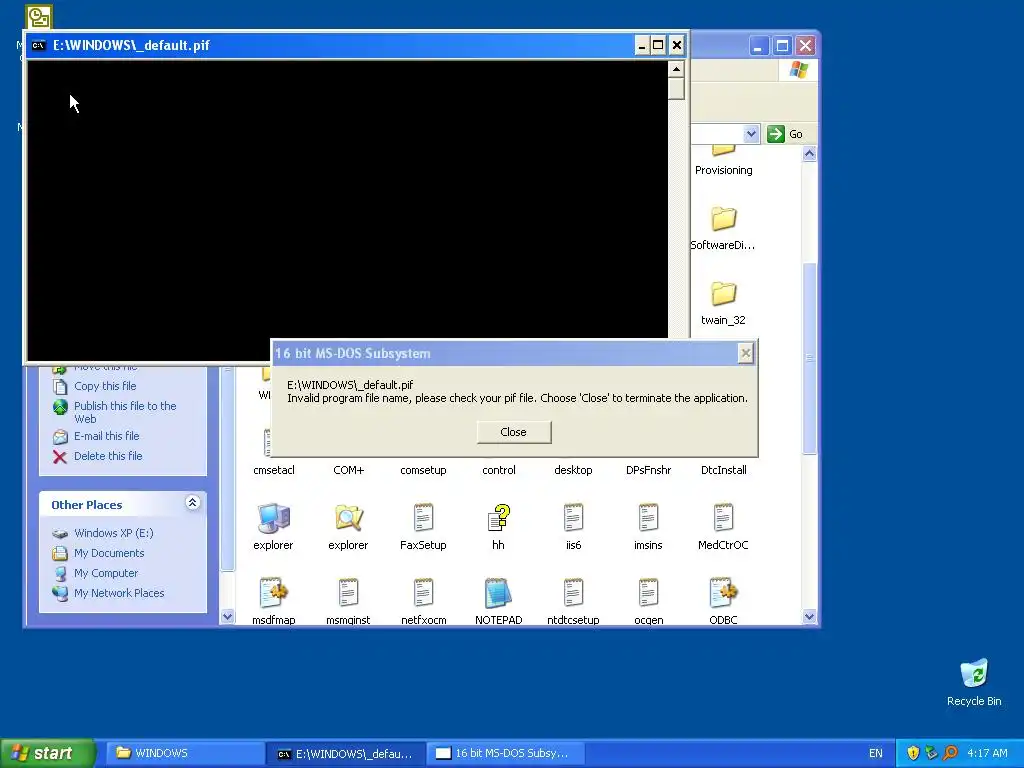Select the netfxocm file icon
Viewport: 1024px width, 768px height.
(423, 594)
